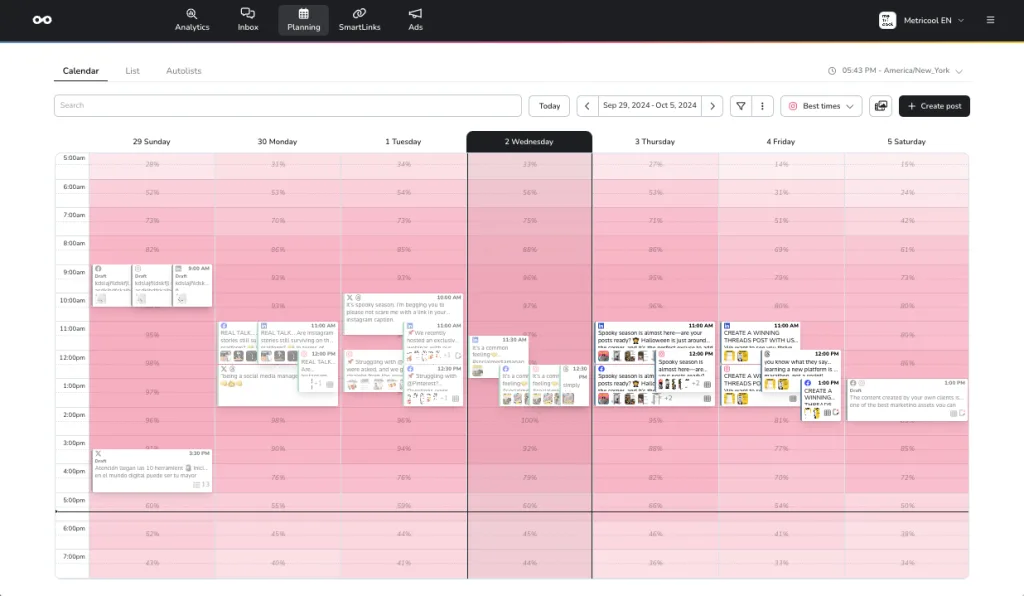The height and width of the screenshot is (596, 1024).
Task: Open the Sunday 3:30 PM draft post
Action: pyautogui.click(x=151, y=470)
